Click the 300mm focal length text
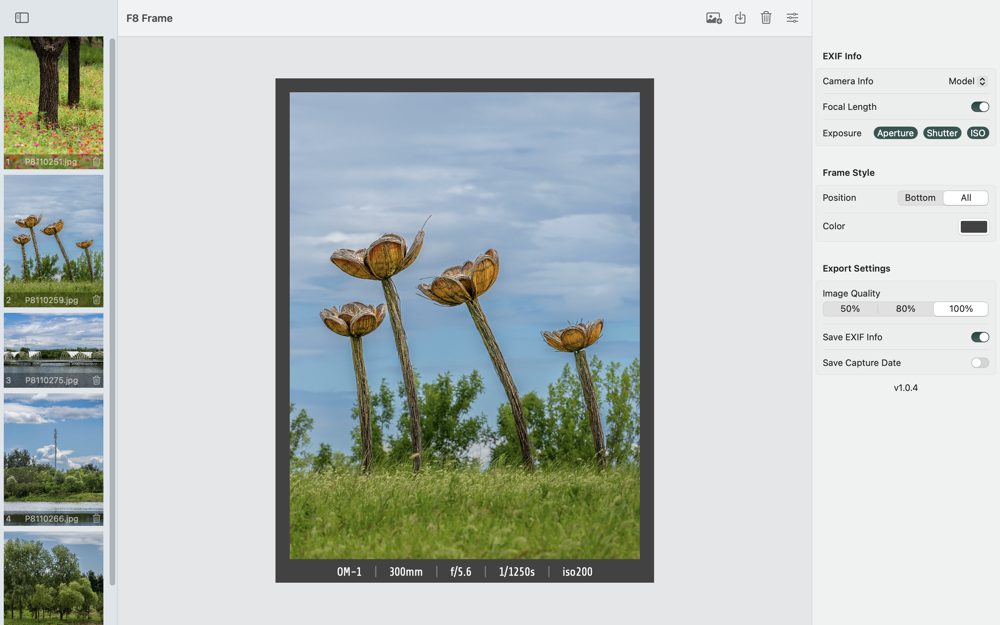This screenshot has width=1000, height=625. point(406,571)
